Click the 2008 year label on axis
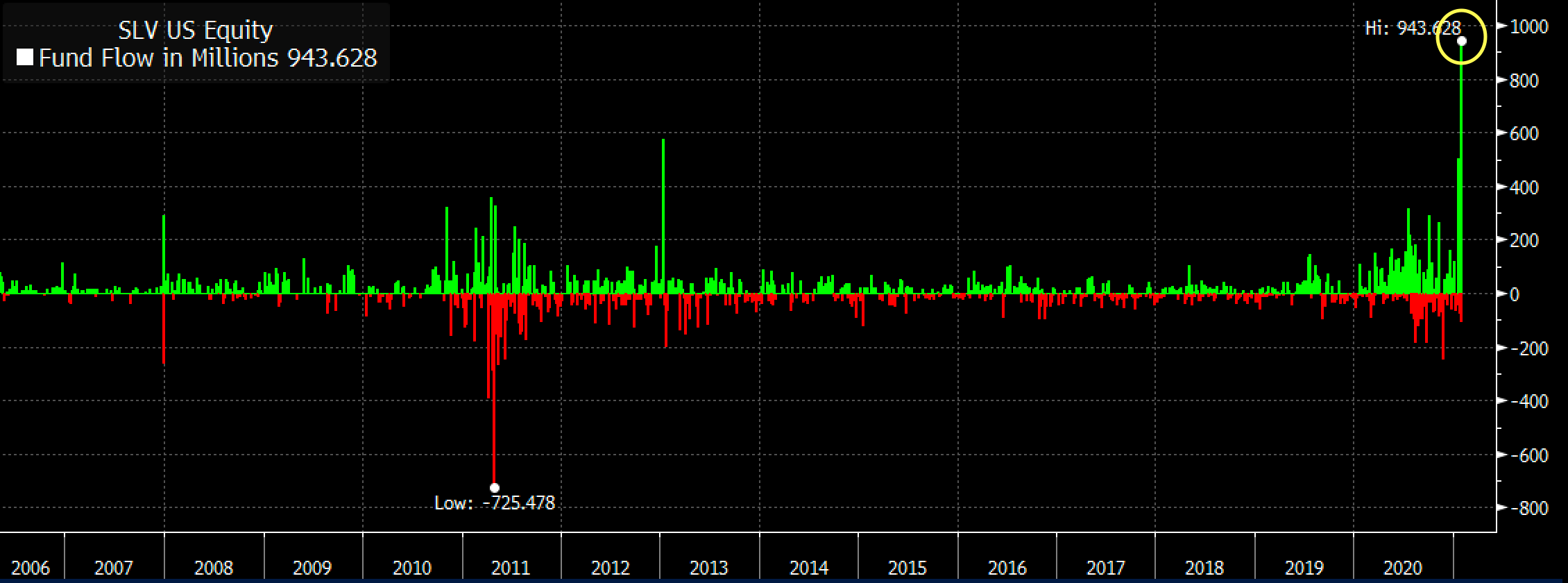The height and width of the screenshot is (583, 1568). (214, 568)
